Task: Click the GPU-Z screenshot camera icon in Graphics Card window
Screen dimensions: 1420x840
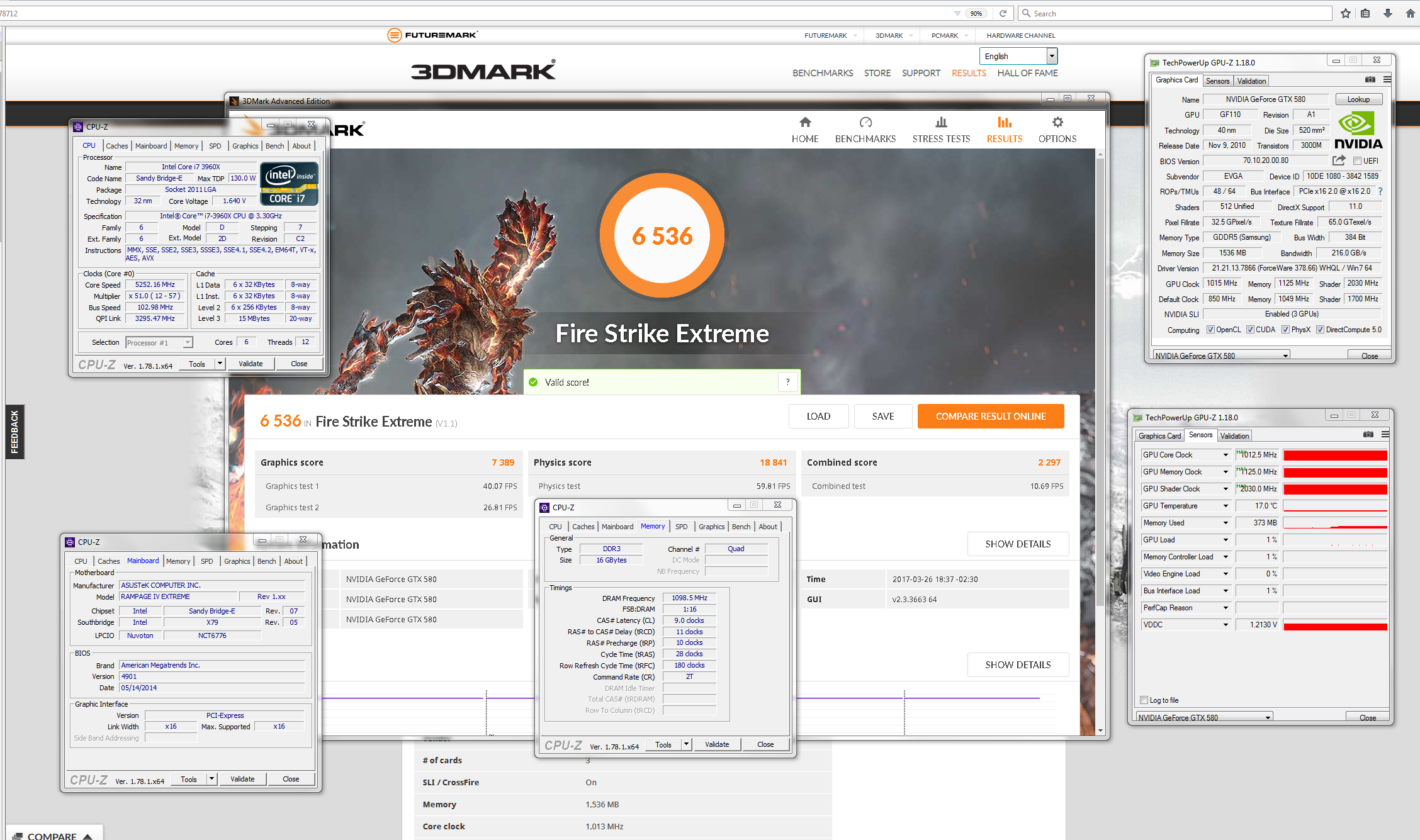Action: point(1370,80)
